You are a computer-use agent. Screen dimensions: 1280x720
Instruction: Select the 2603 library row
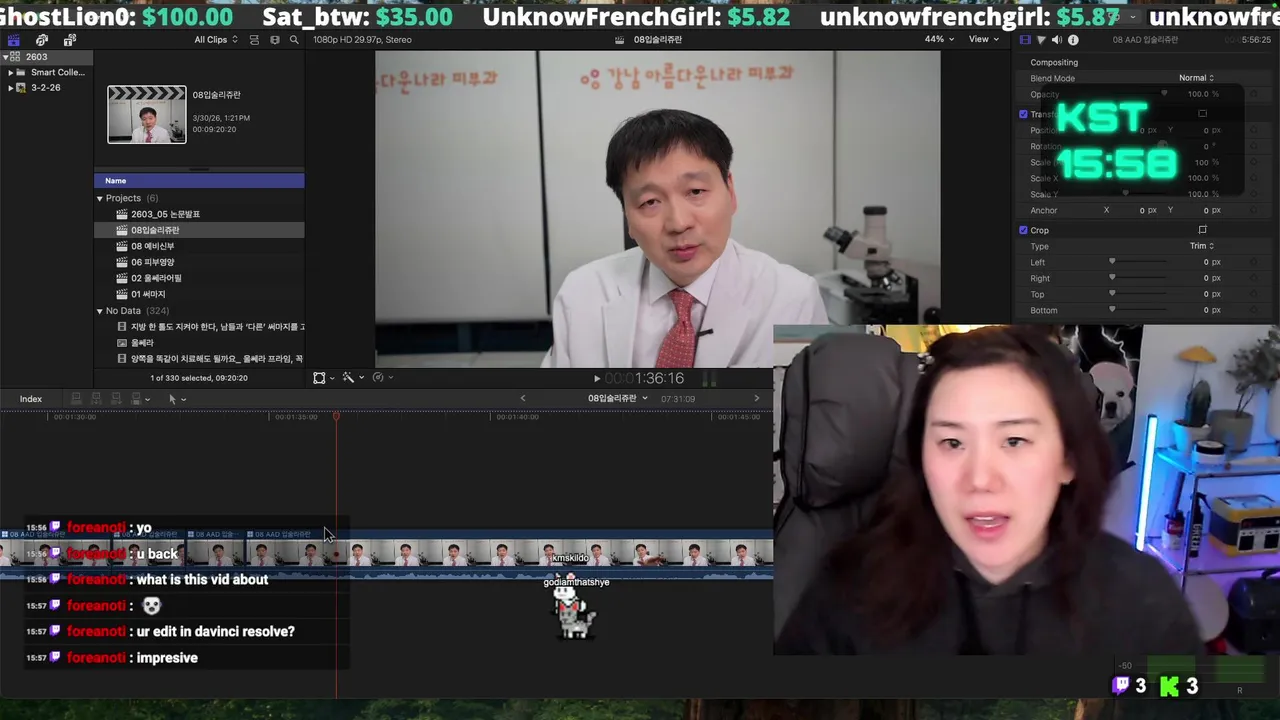(x=47, y=57)
